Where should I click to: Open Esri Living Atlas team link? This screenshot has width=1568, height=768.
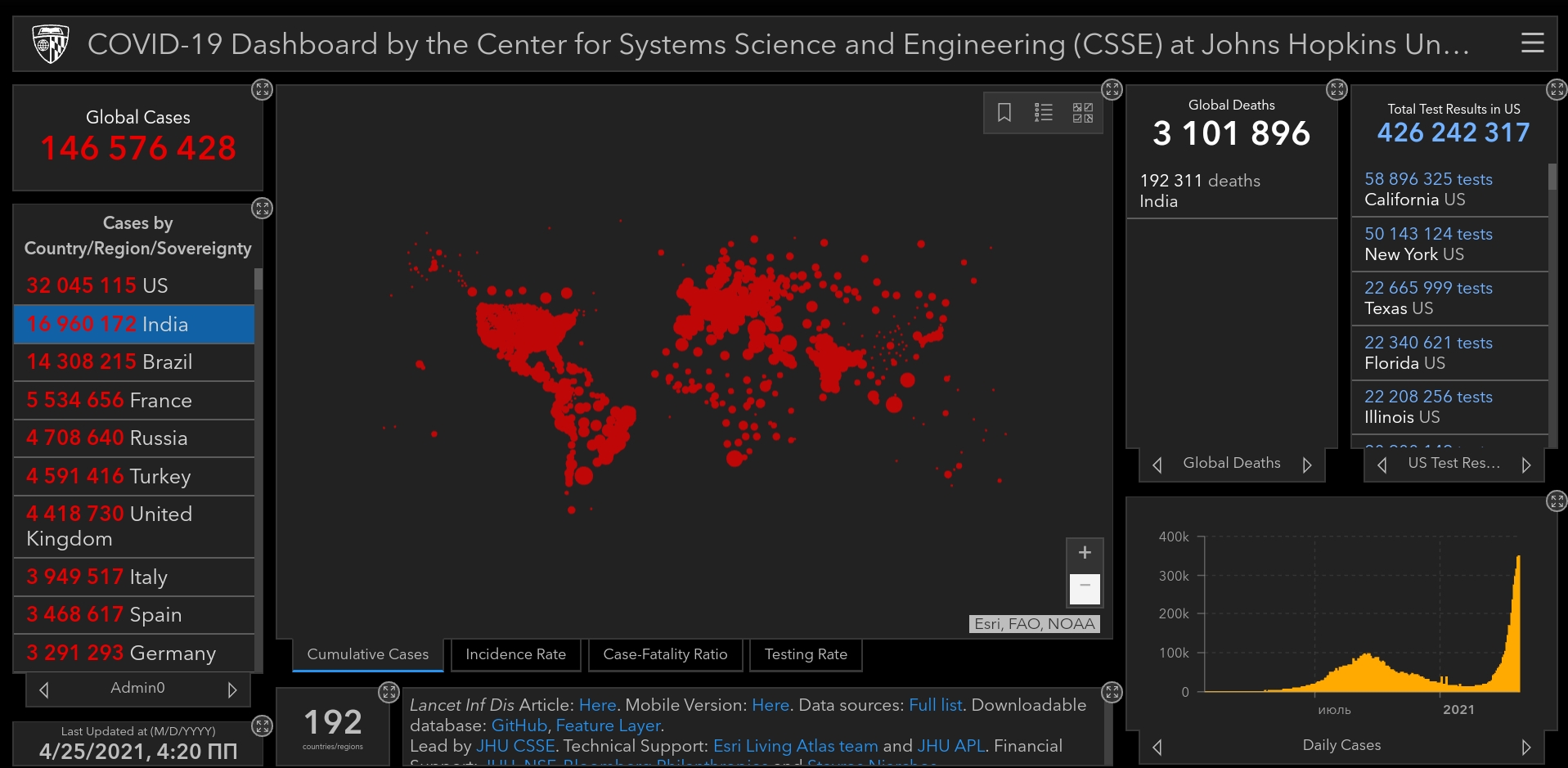[796, 746]
